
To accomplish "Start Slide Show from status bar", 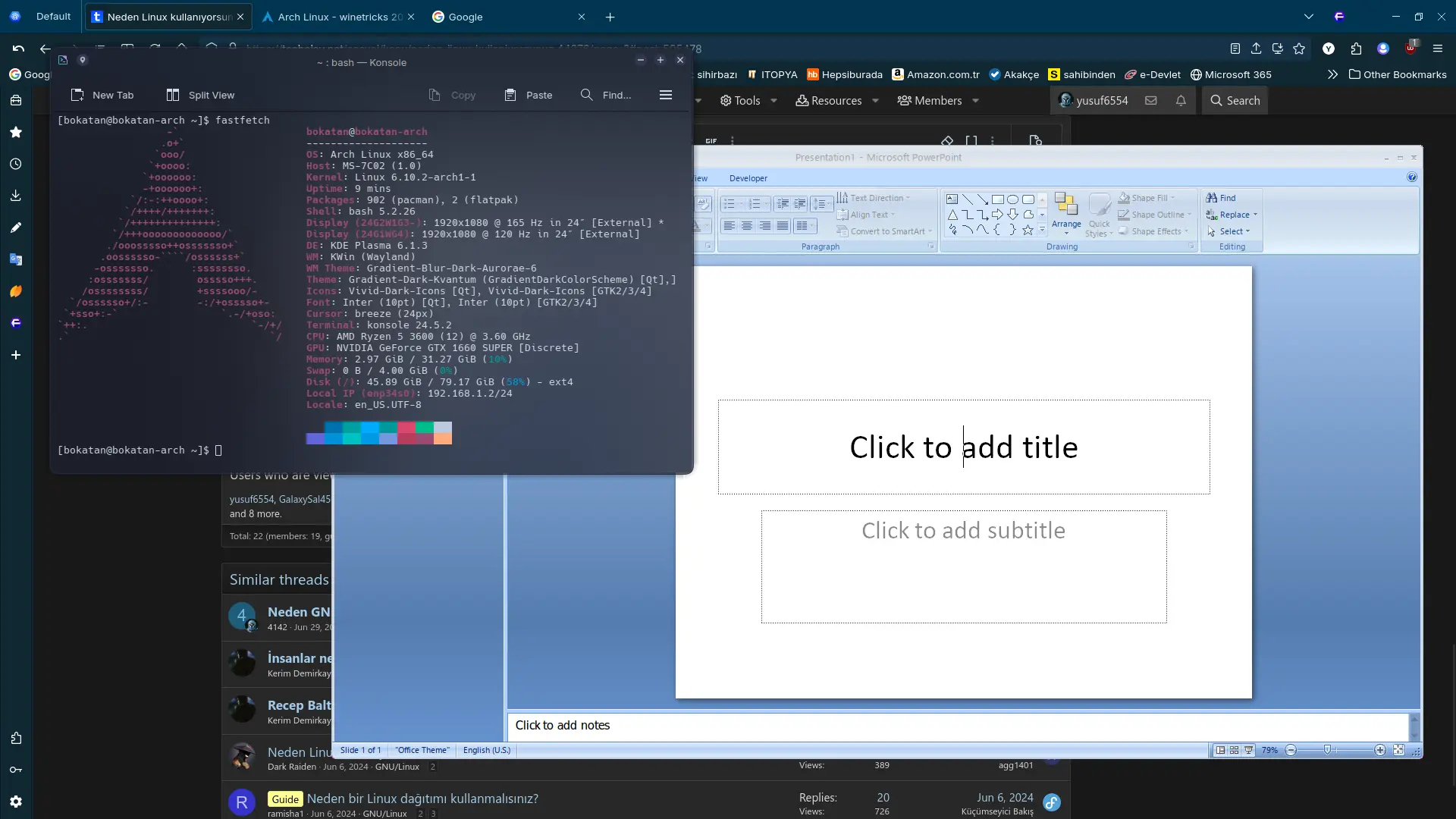I will click(x=1248, y=750).
